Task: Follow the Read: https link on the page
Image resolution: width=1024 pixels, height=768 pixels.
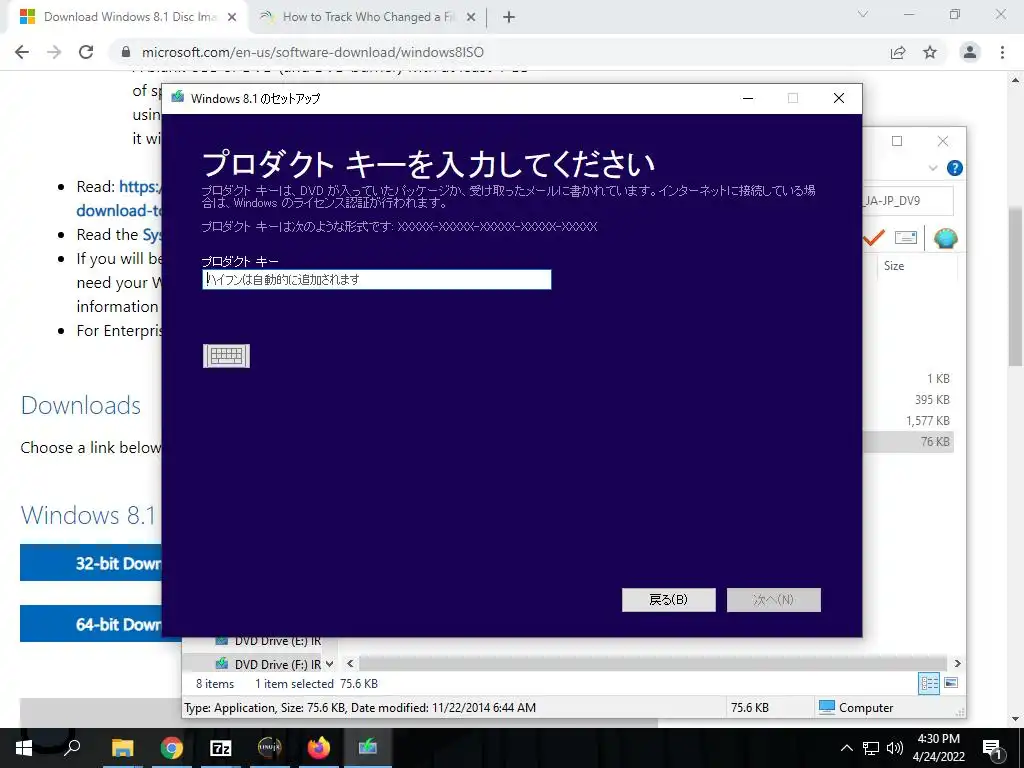Action: click(x=140, y=187)
